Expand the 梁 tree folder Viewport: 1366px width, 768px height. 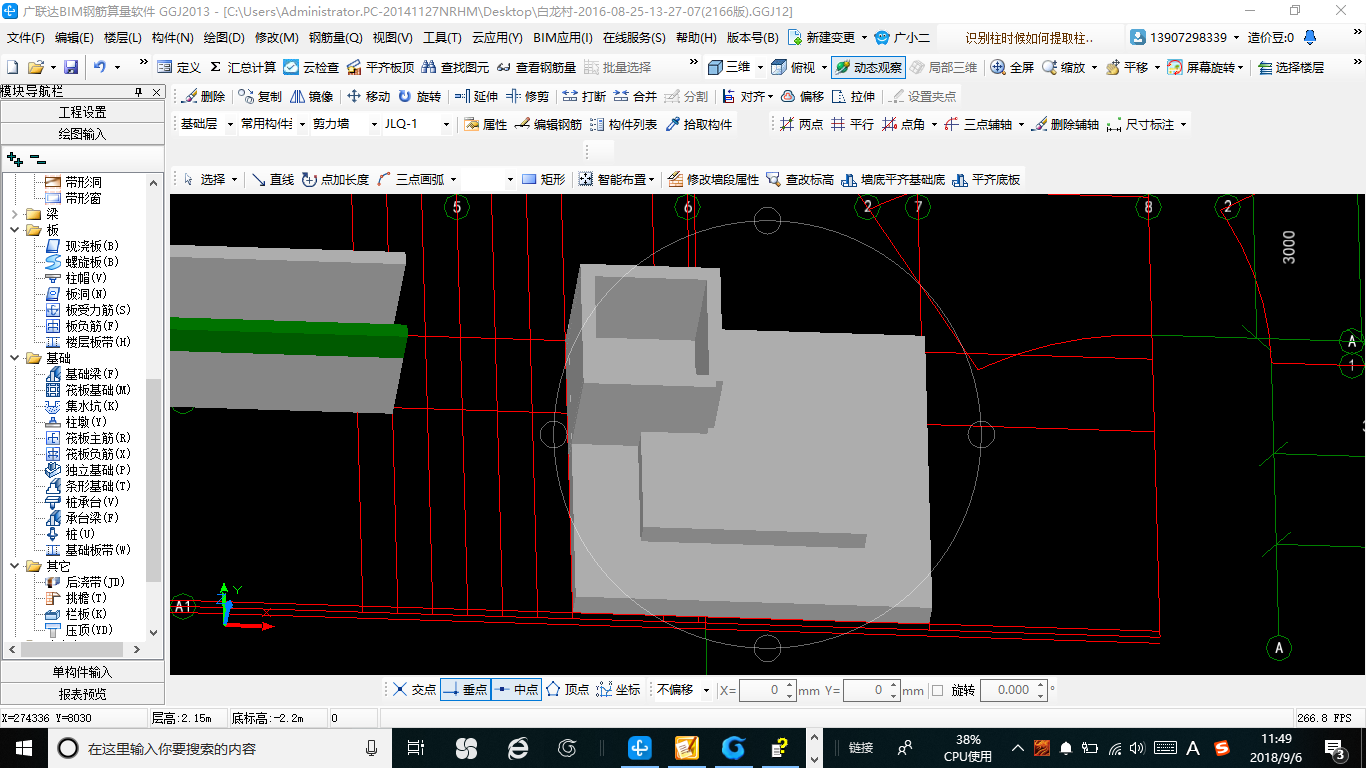click(x=16, y=214)
